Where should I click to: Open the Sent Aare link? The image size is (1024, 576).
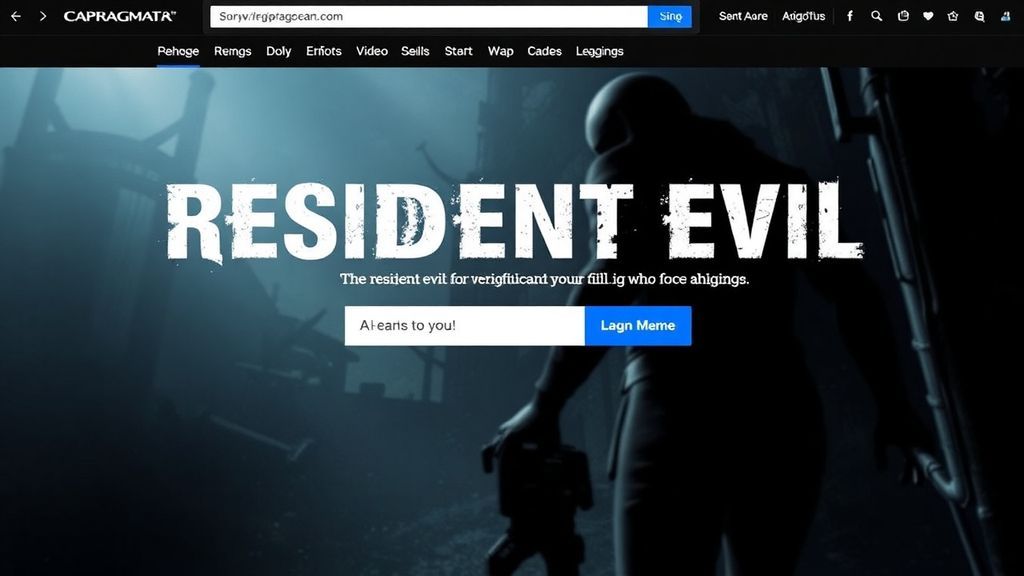point(743,16)
